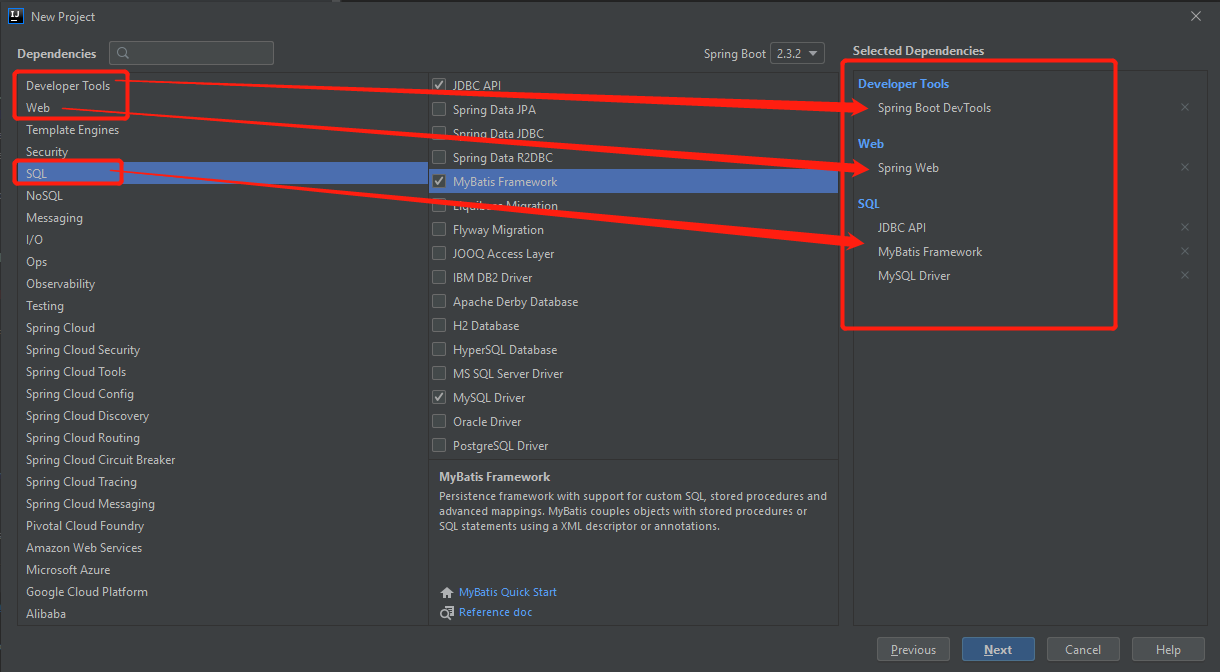Enable the HyperSQL Database checkbox
This screenshot has width=1220, height=672.
439,349
